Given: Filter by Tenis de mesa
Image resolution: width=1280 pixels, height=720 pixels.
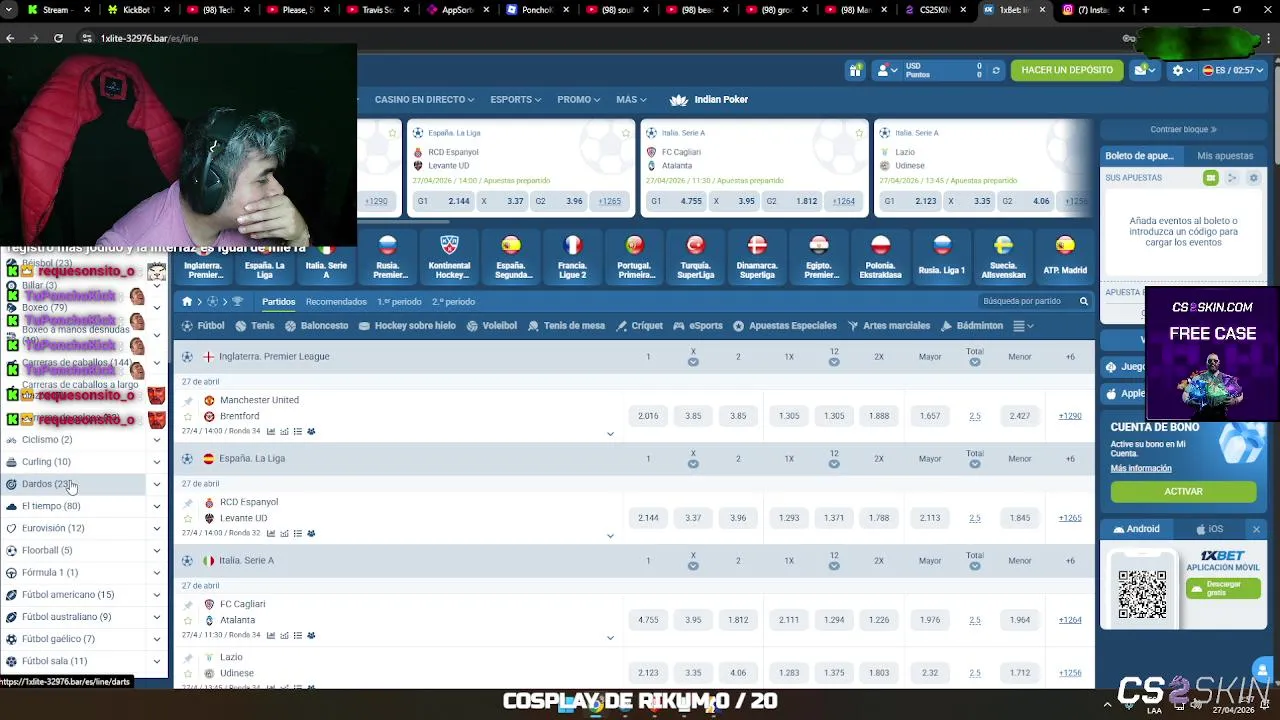Looking at the screenshot, I should (566, 326).
